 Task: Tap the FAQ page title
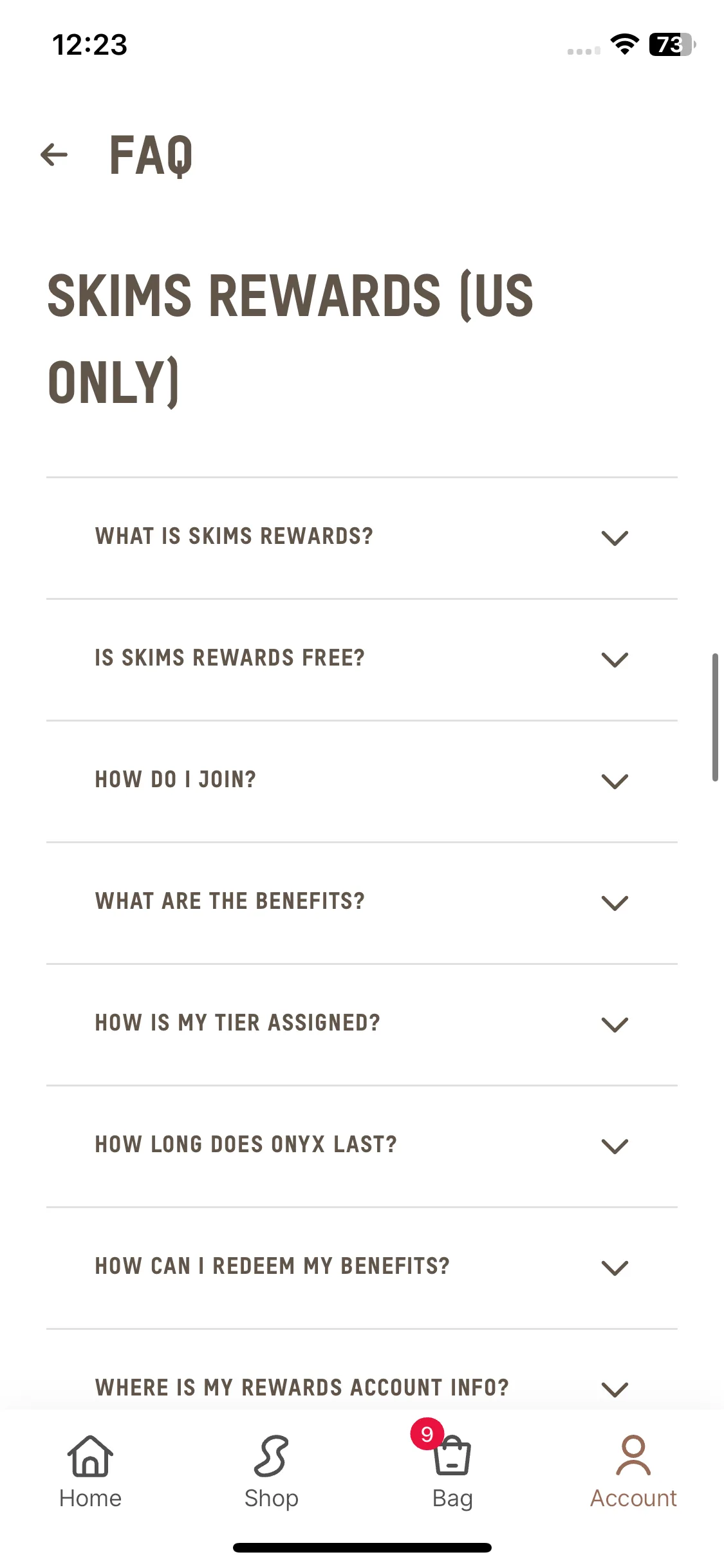point(151,155)
